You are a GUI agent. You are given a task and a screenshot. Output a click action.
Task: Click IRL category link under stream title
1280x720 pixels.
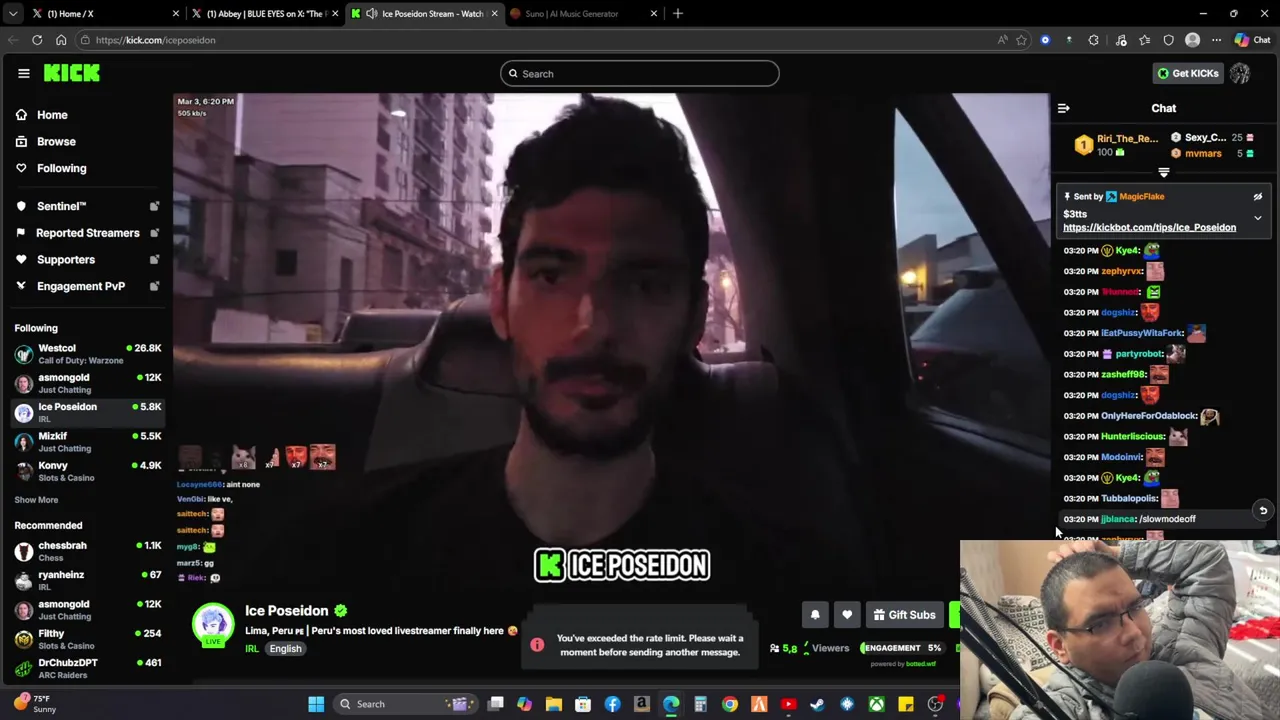coord(252,649)
